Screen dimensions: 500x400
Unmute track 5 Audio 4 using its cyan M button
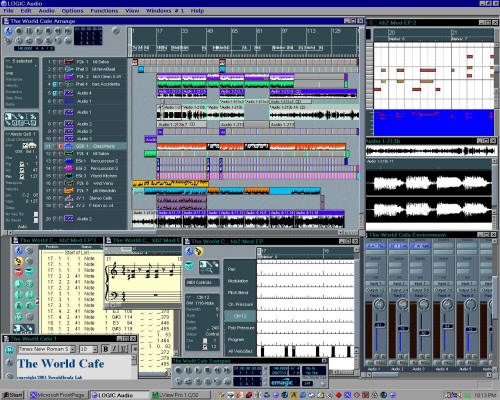[x=55, y=93]
